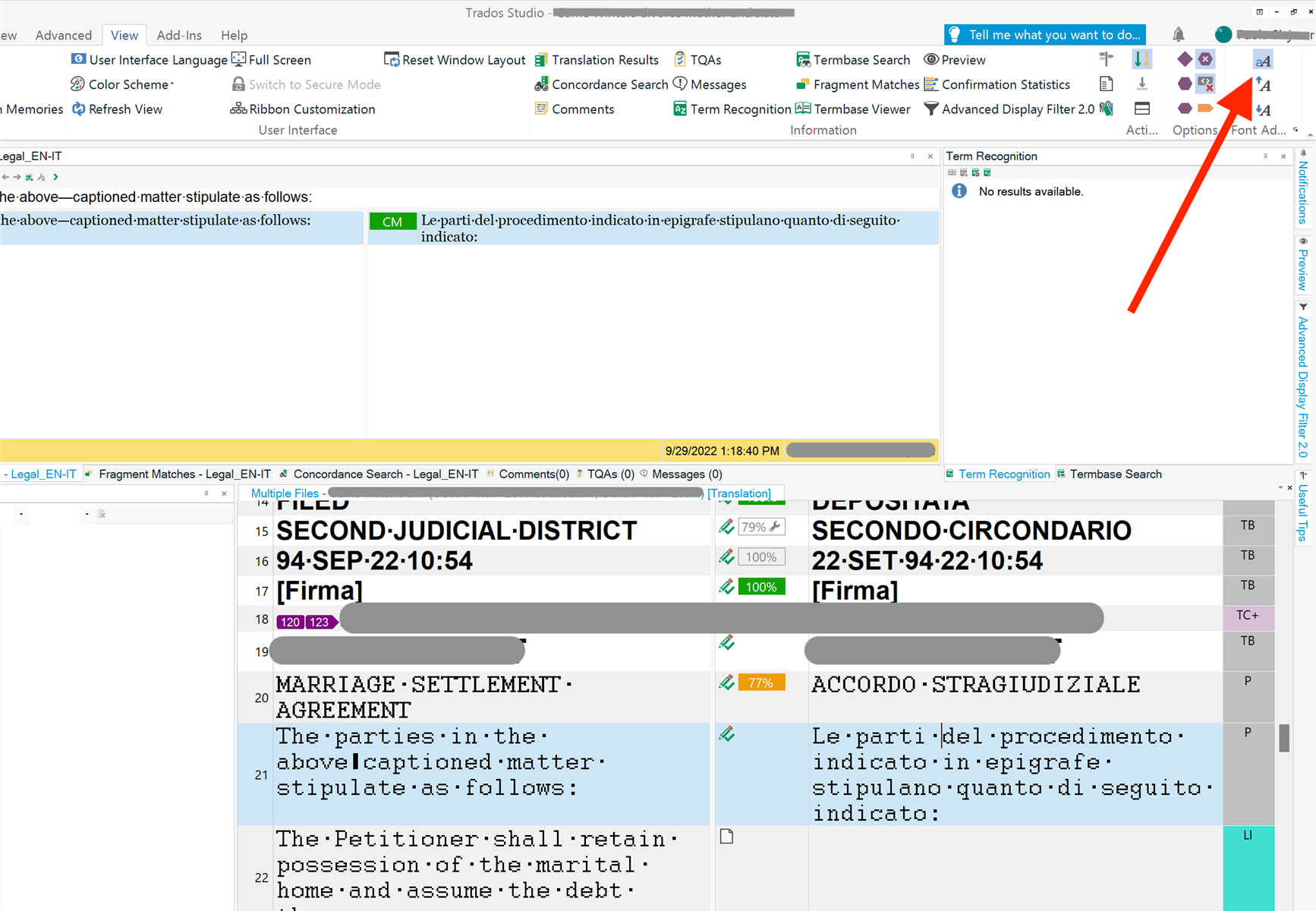Collapse the ribbon with the chevron
Screen dimensions: 1316x911
pyautogui.click(x=1309, y=134)
